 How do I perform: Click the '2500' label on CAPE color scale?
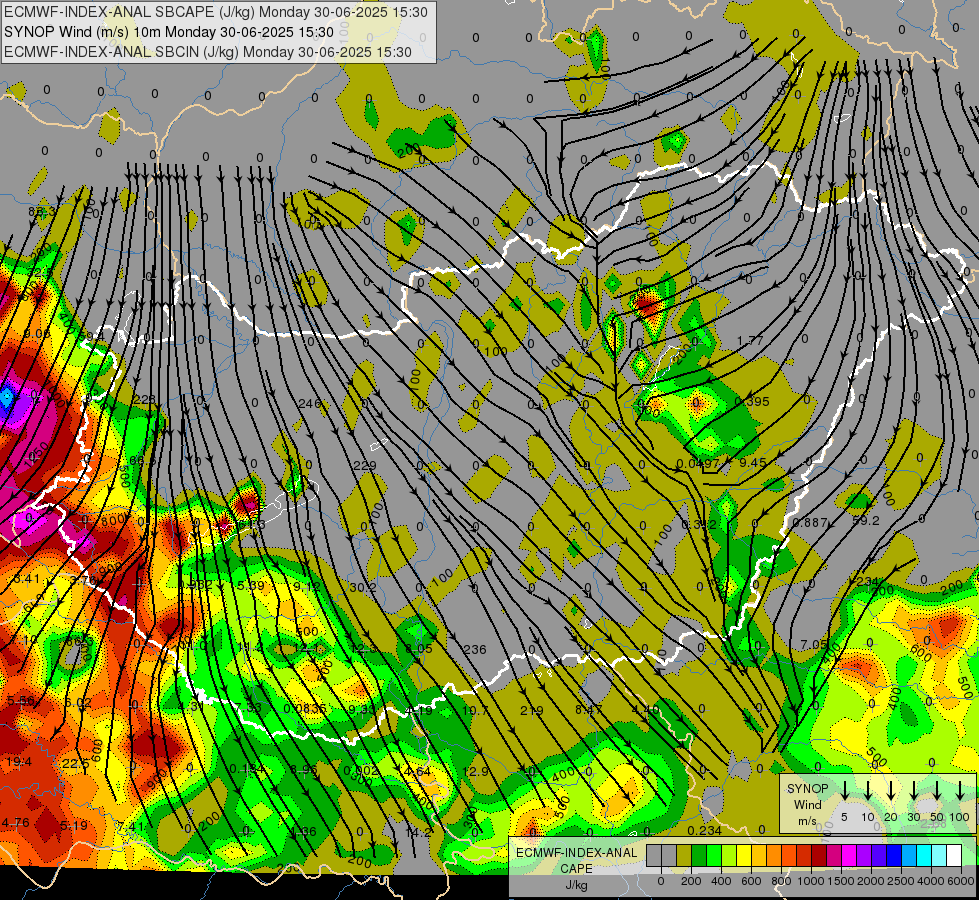click(x=900, y=881)
